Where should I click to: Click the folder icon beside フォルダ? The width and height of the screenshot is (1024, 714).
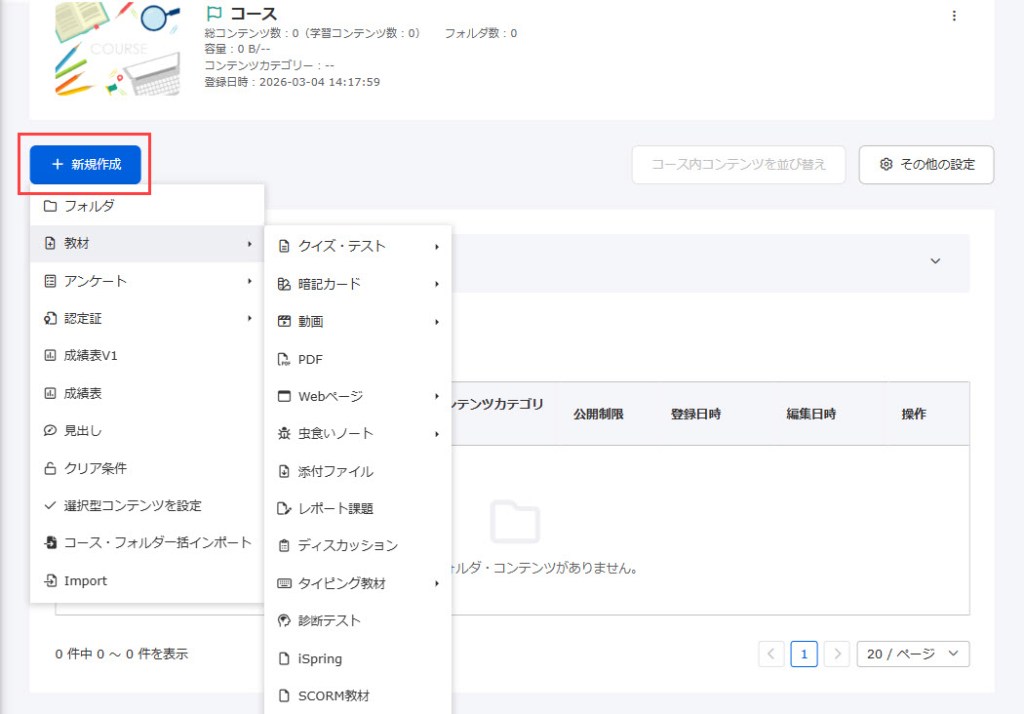click(x=50, y=206)
